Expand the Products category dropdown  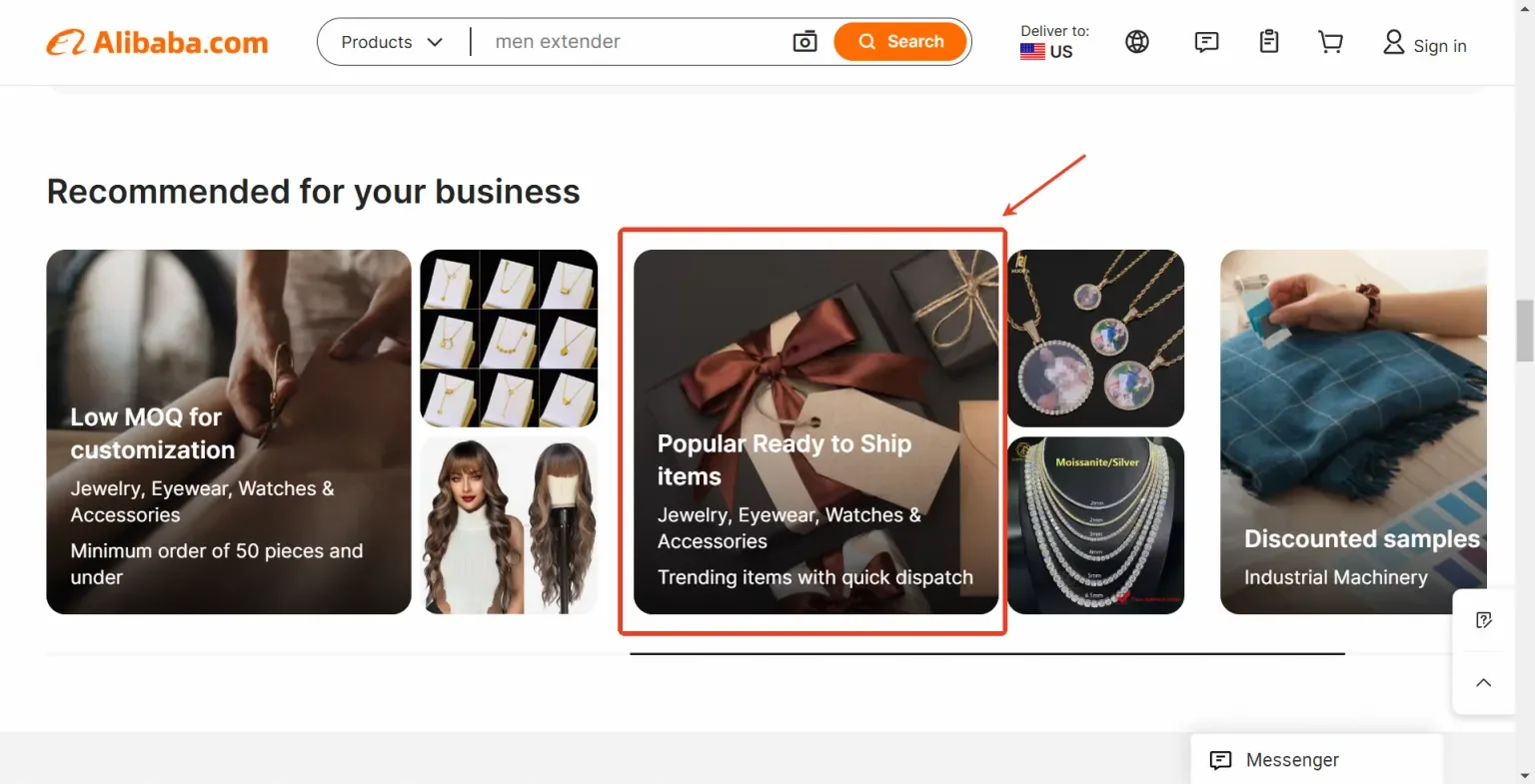point(390,42)
